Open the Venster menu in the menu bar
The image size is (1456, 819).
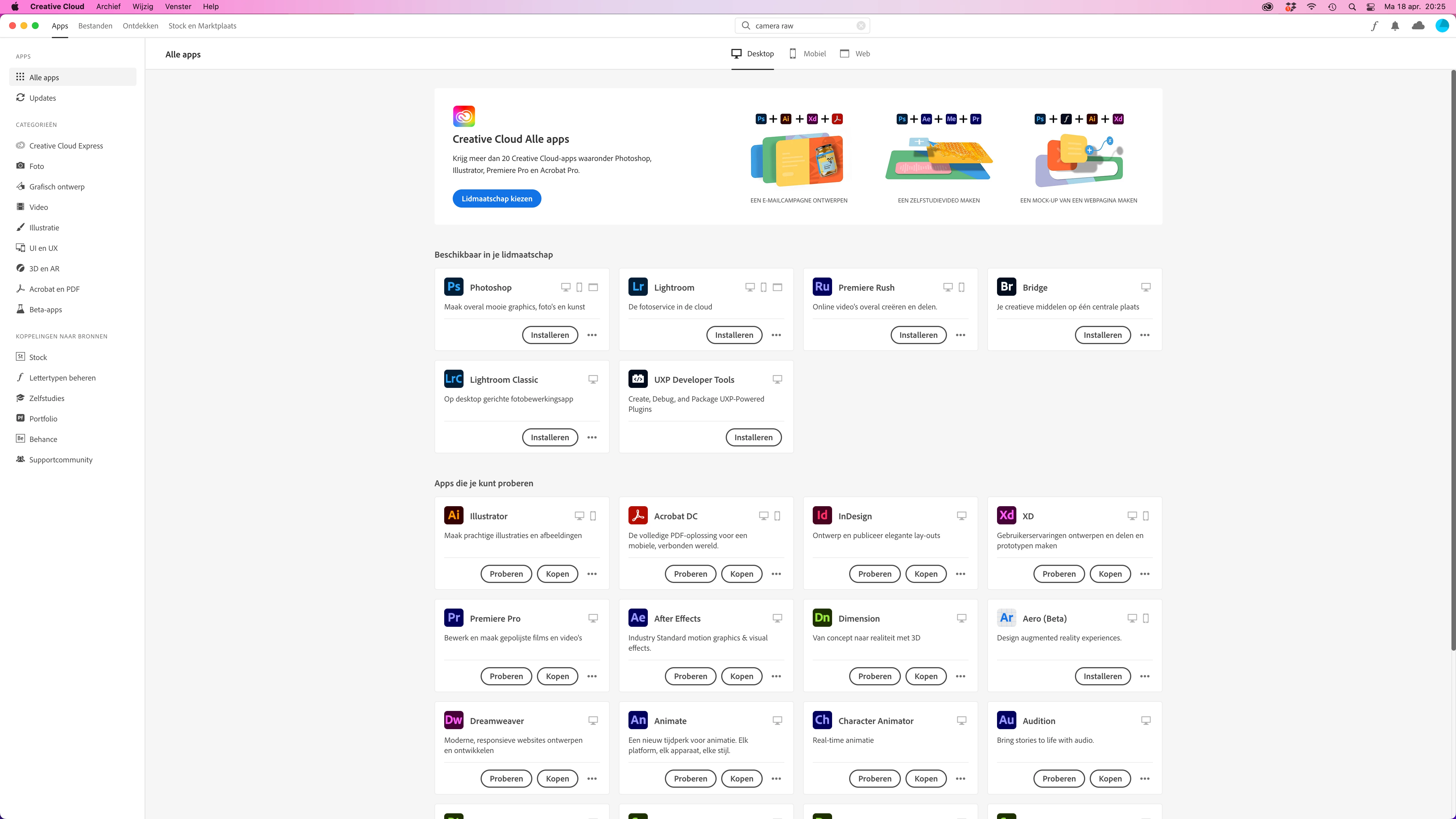pos(177,7)
